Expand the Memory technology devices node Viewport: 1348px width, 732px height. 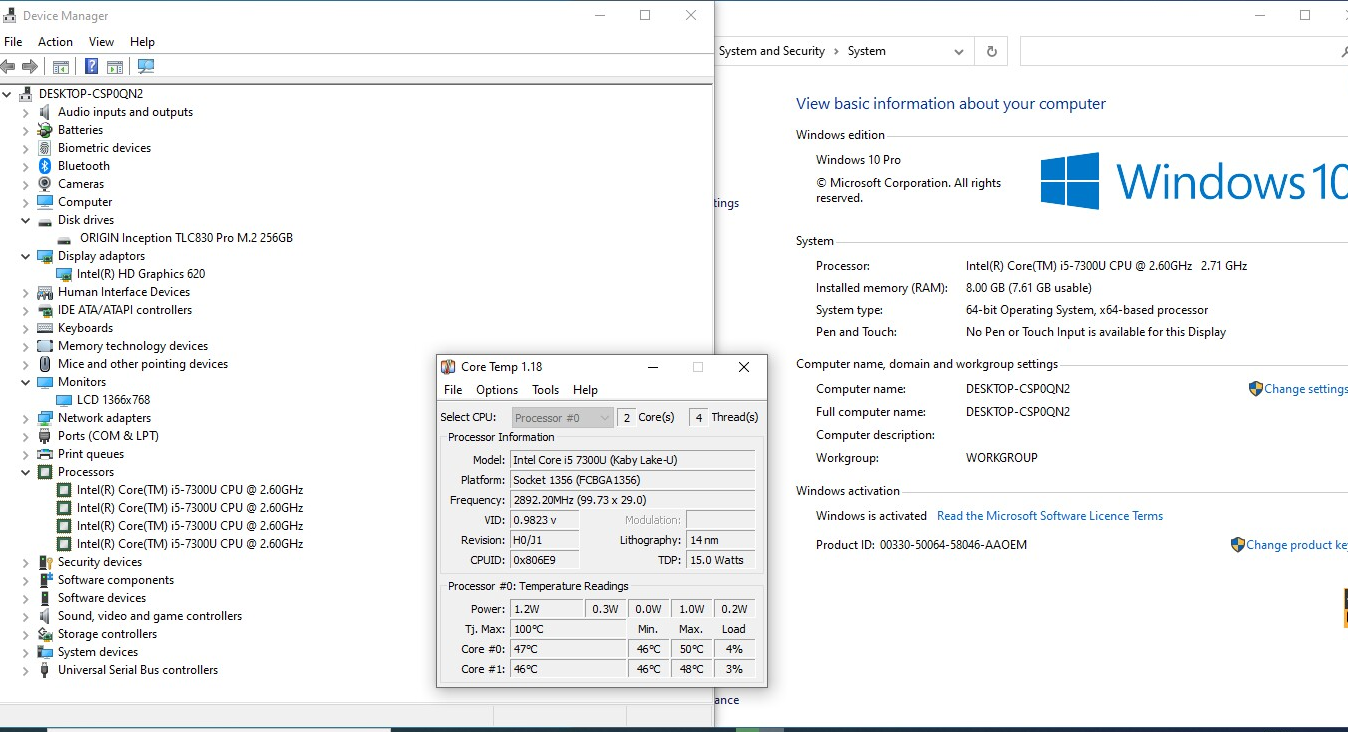tap(26, 346)
